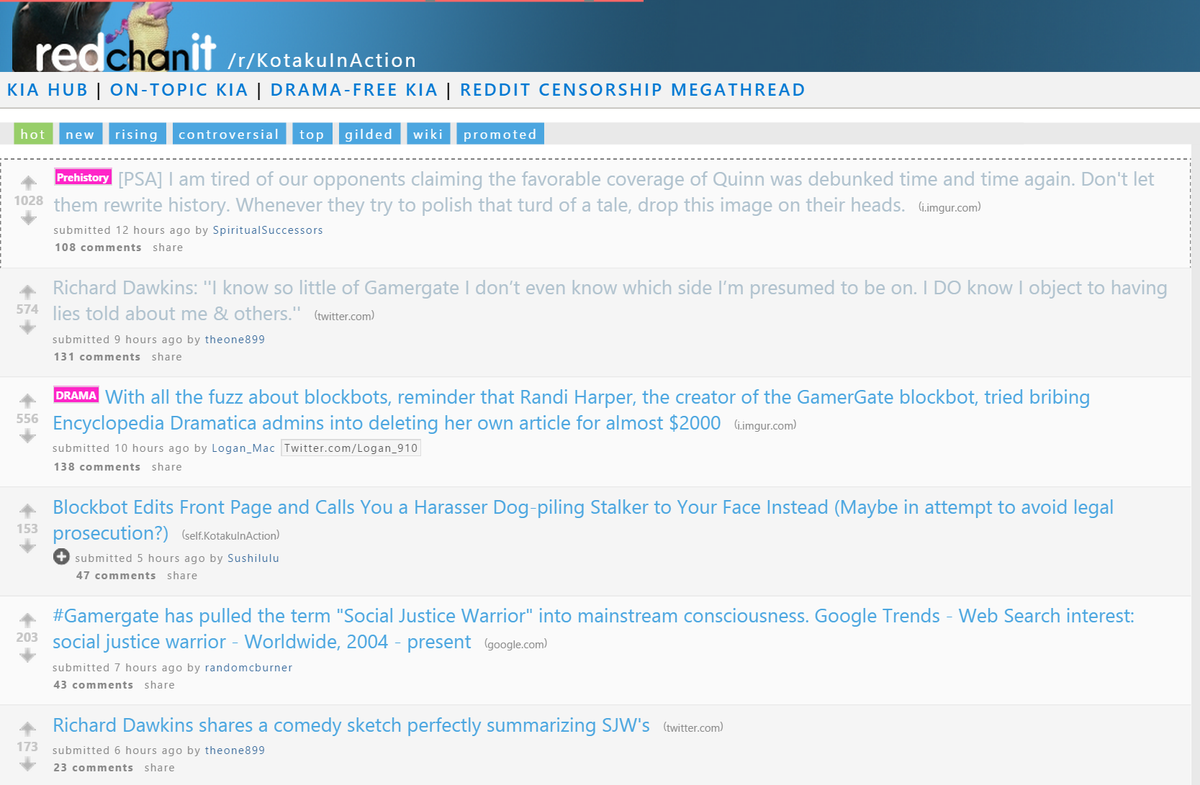1200x785 pixels.
Task: View 108 comments on the PSA post
Action: 97,247
